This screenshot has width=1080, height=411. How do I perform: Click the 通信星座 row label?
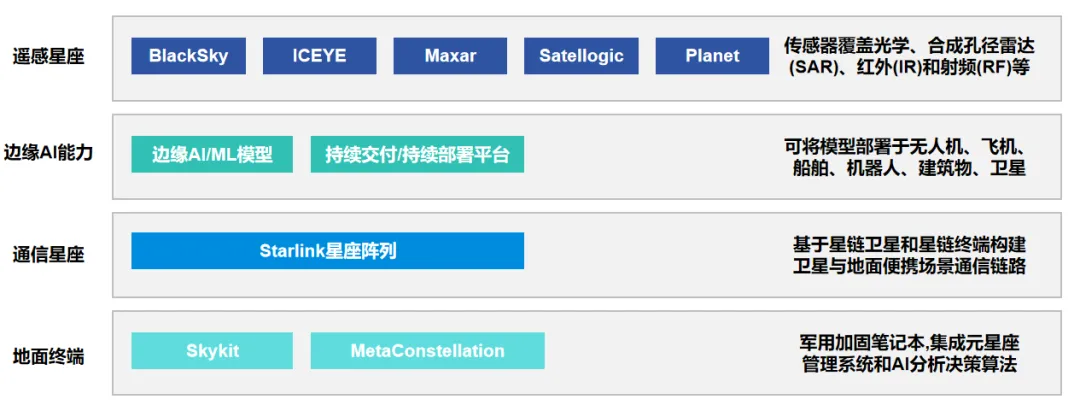[48, 254]
